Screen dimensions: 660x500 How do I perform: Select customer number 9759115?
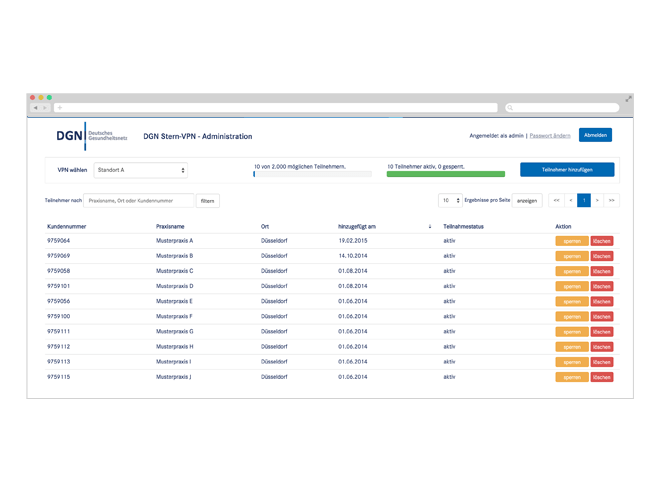(59, 377)
